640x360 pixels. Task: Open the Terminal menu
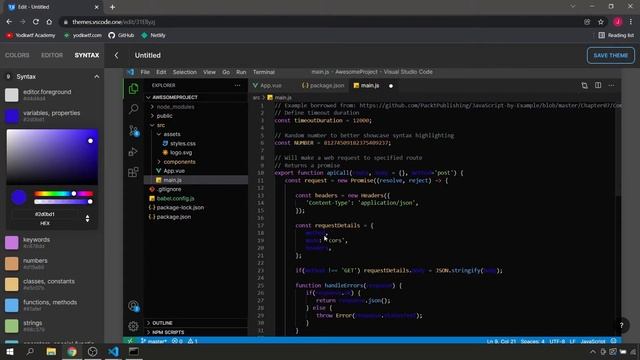tap(264, 72)
